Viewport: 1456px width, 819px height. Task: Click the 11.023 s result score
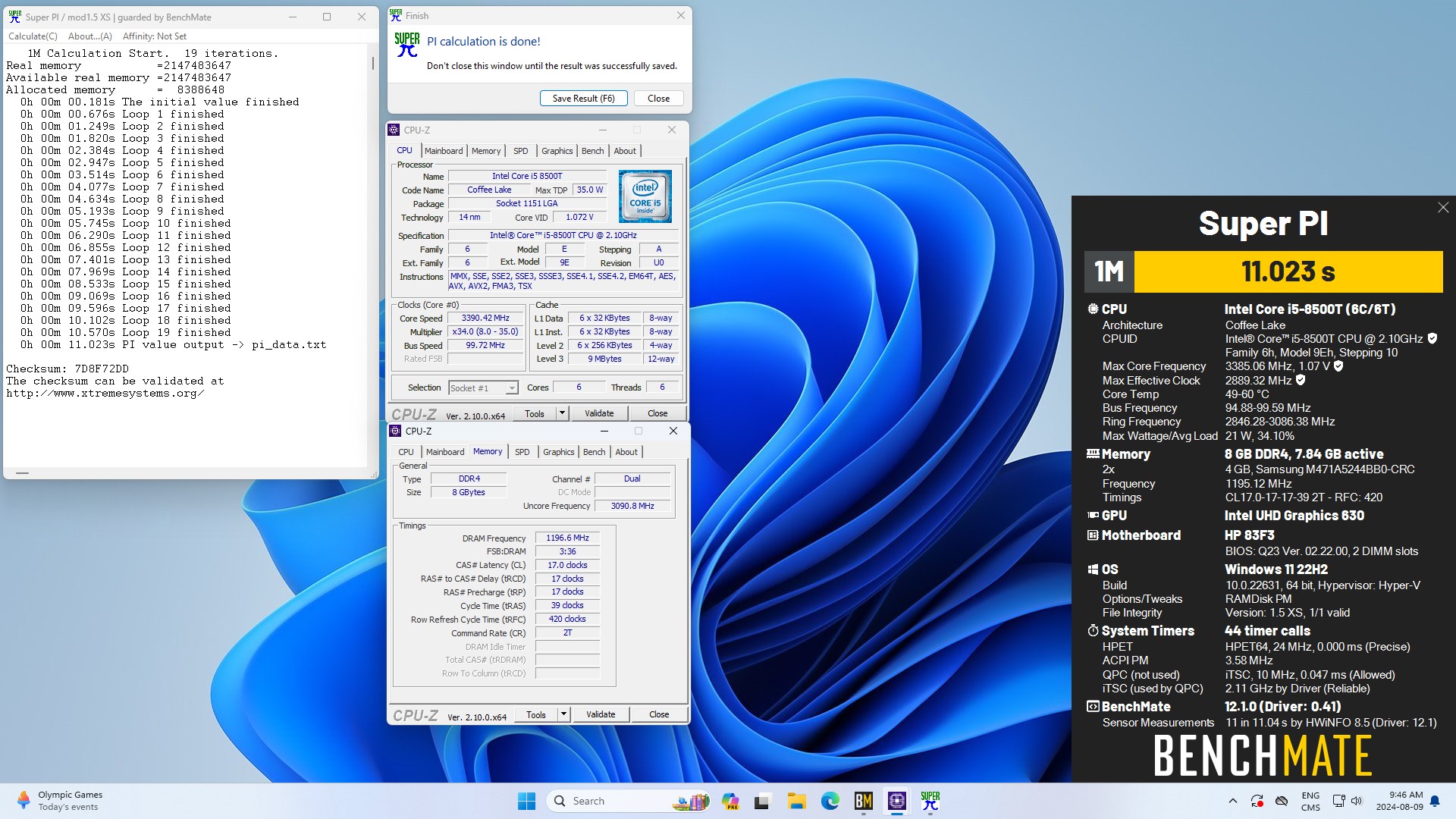(1288, 271)
